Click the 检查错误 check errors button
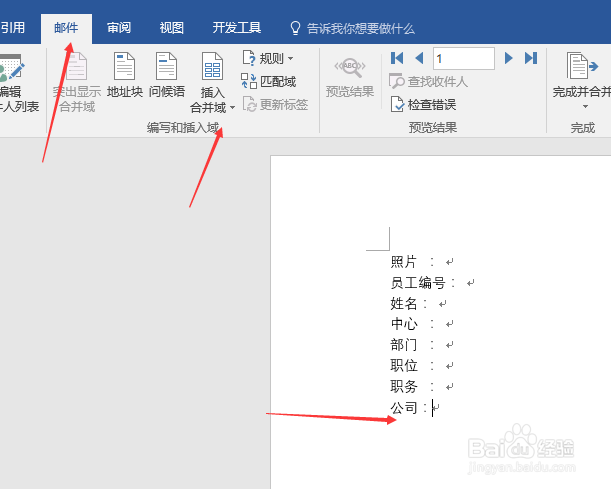Viewport: 611px width, 489px height. [423, 104]
